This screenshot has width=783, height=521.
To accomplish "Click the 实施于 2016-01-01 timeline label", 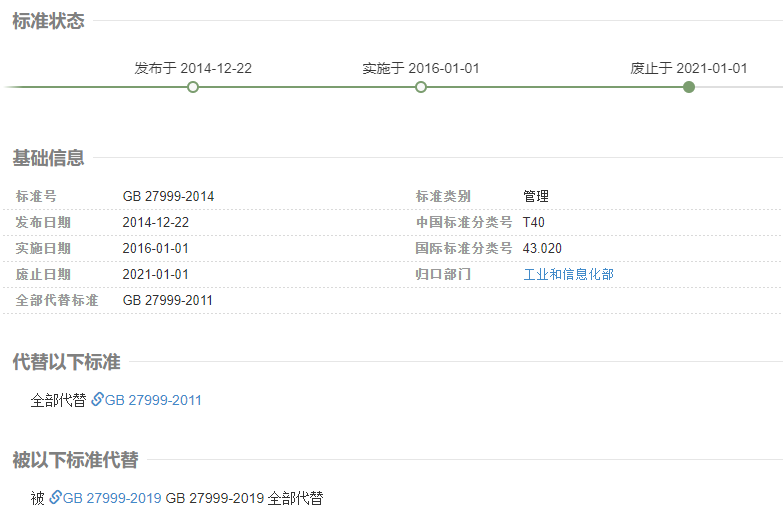I will 421,68.
